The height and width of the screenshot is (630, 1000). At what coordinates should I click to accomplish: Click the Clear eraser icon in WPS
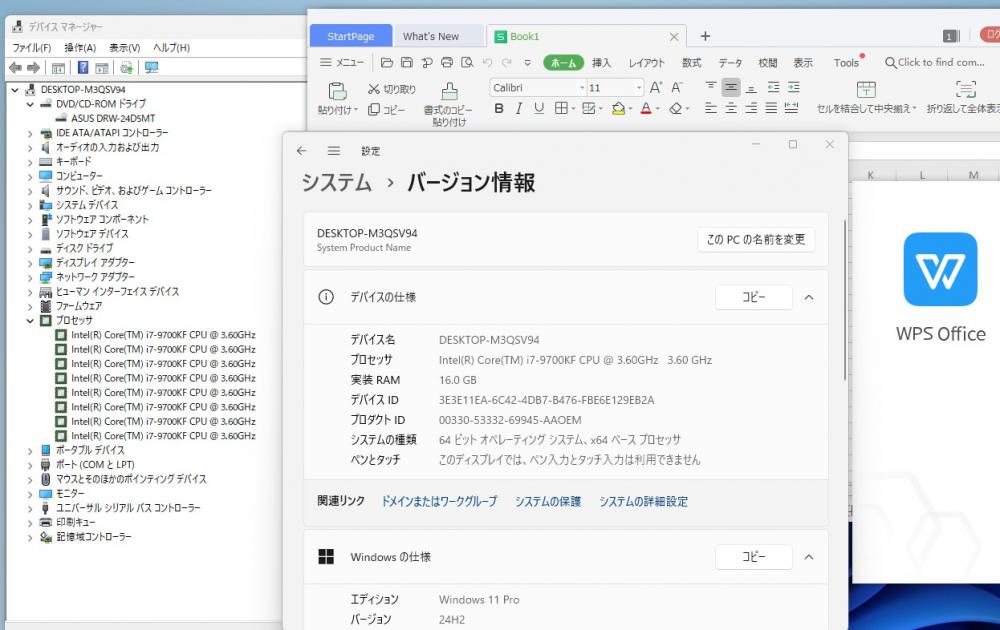pos(675,109)
